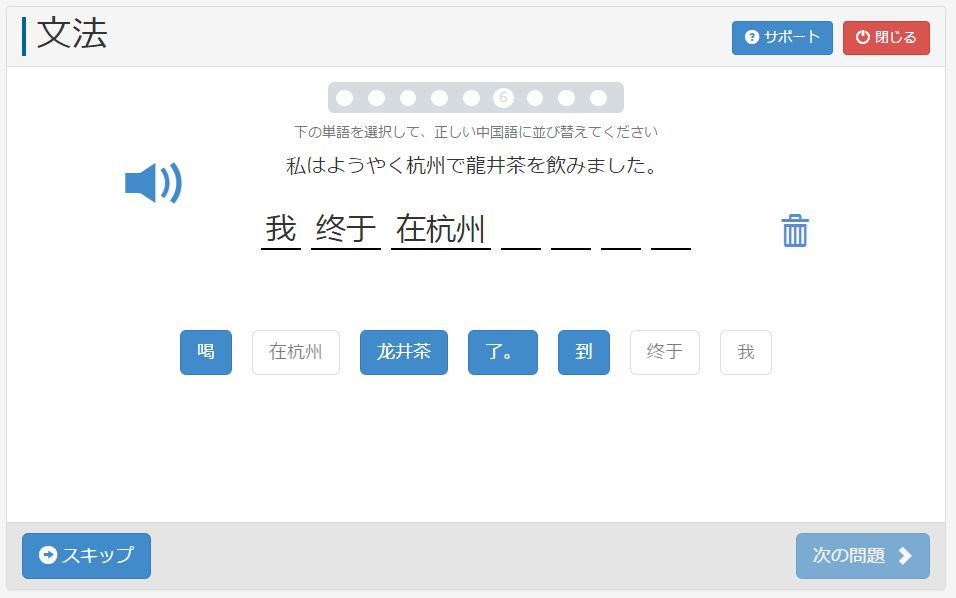Select the word tile 龙井茶
Screen dimensions: 956x598
coord(404,353)
